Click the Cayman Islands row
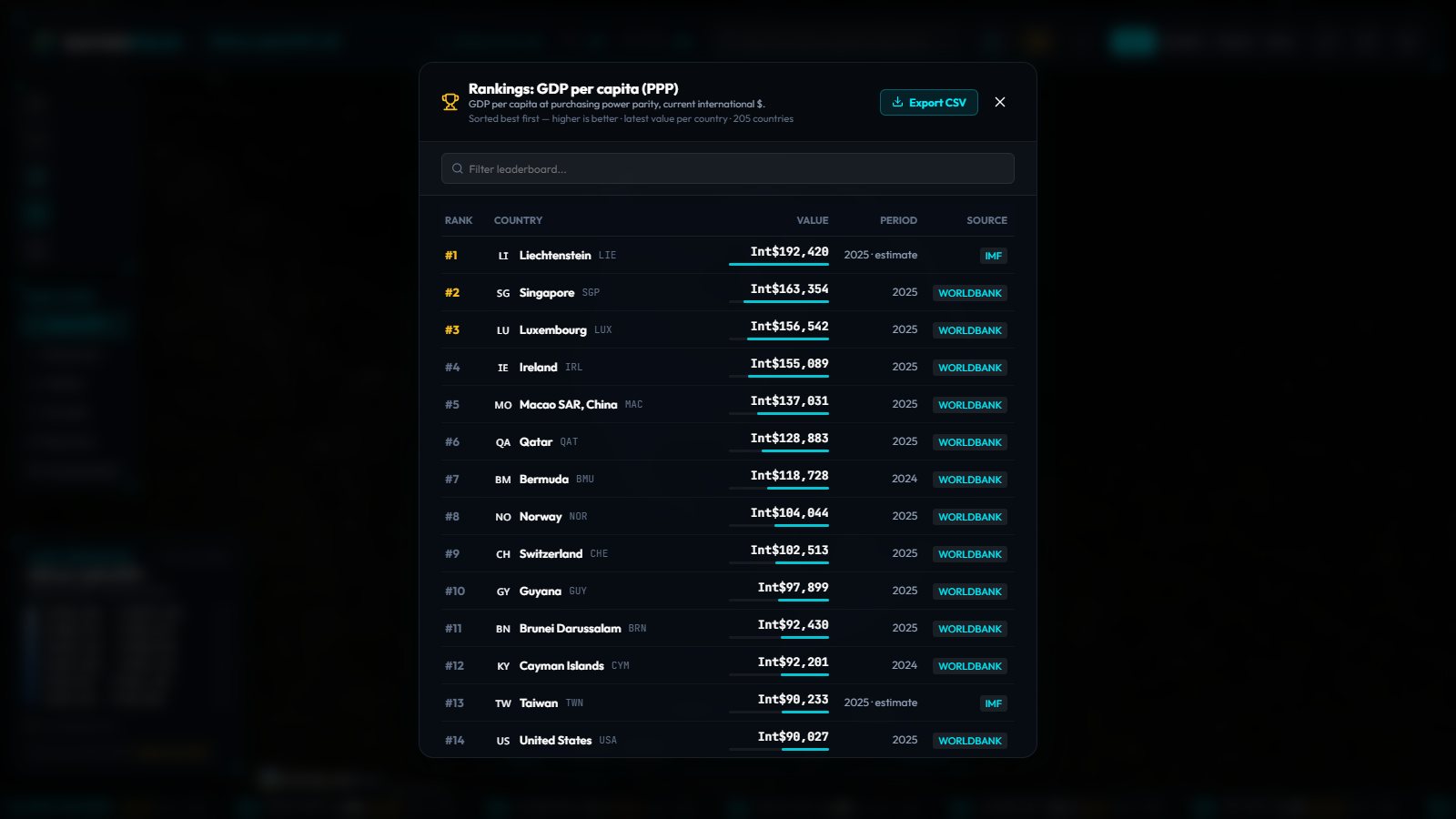This screenshot has height=819, width=1456. tap(728, 666)
